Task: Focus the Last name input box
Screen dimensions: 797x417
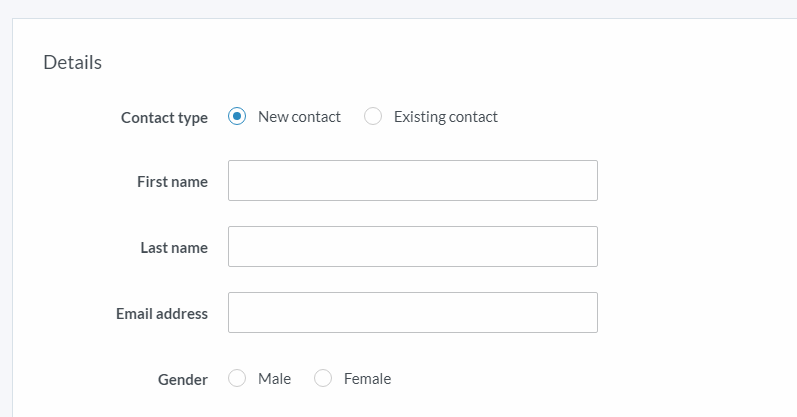Action: (x=412, y=247)
